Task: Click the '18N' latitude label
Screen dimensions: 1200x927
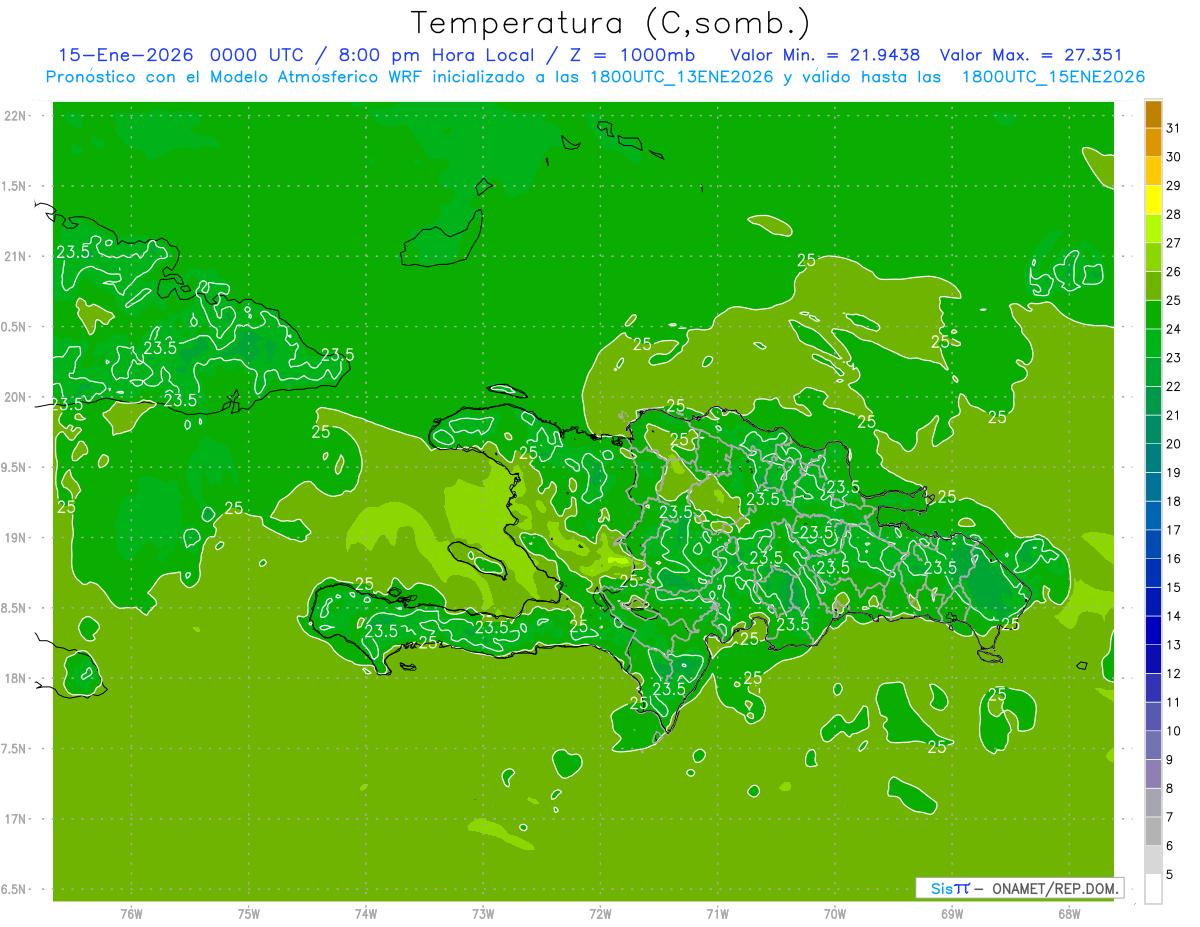Action: click(16, 678)
